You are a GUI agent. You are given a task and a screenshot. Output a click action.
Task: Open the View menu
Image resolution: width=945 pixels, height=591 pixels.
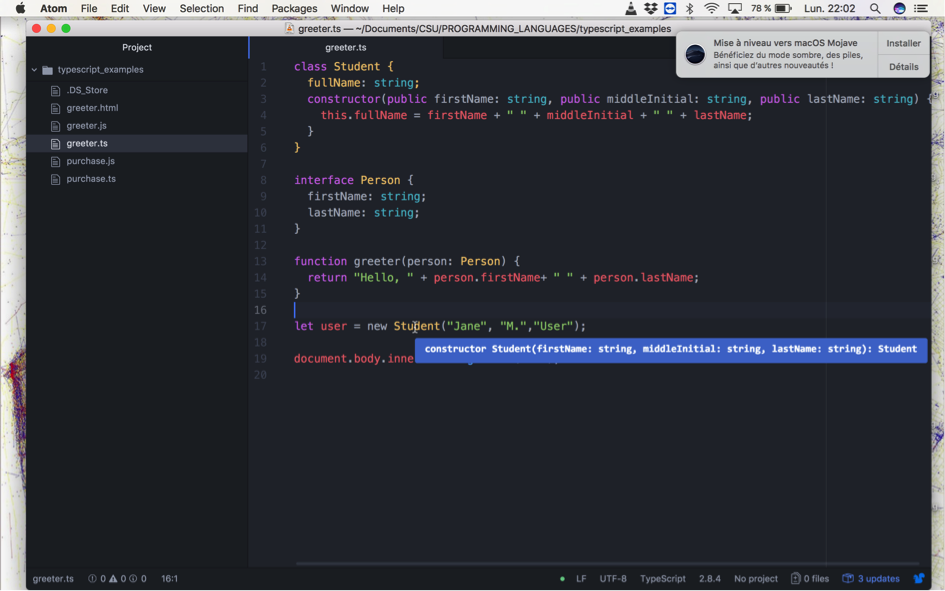tap(154, 8)
